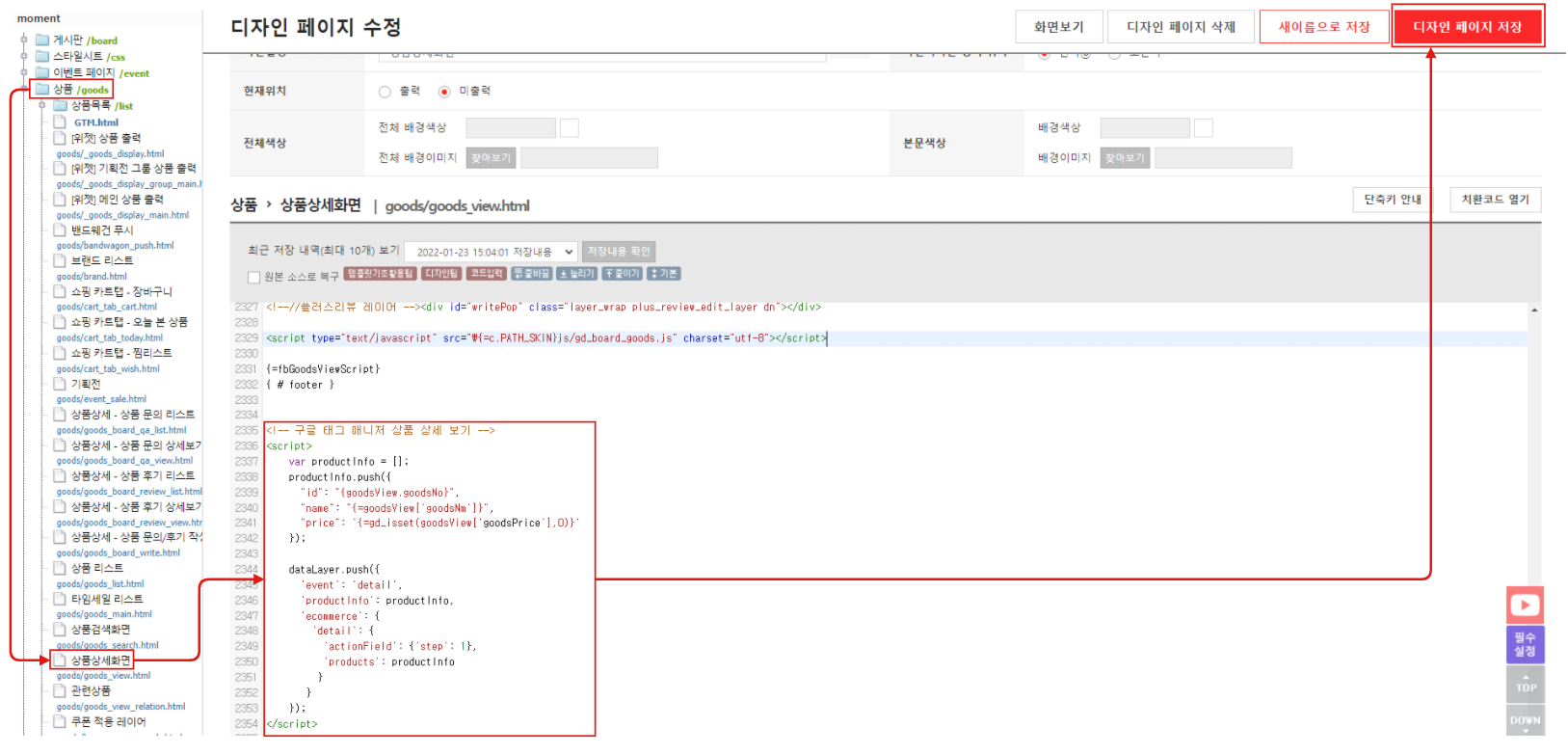Image resolution: width=1568 pixels, height=754 pixels.
Task: Open the 디자인팁 tab
Action: (441, 274)
